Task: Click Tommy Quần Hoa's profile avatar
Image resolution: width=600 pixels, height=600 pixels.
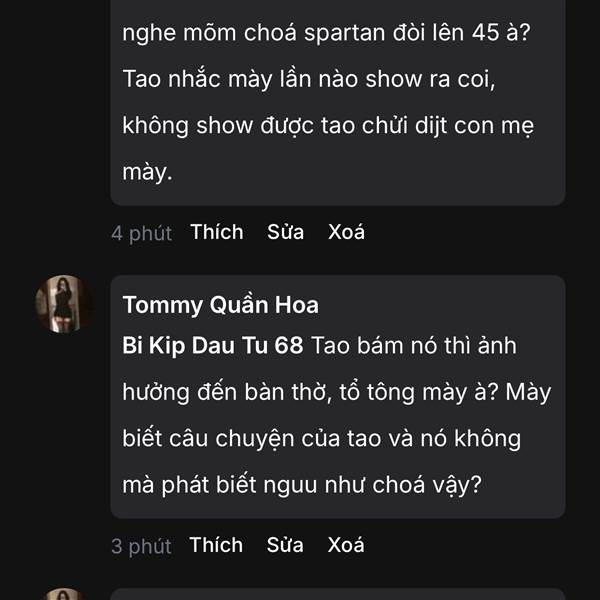Action: pyautogui.click(x=65, y=304)
